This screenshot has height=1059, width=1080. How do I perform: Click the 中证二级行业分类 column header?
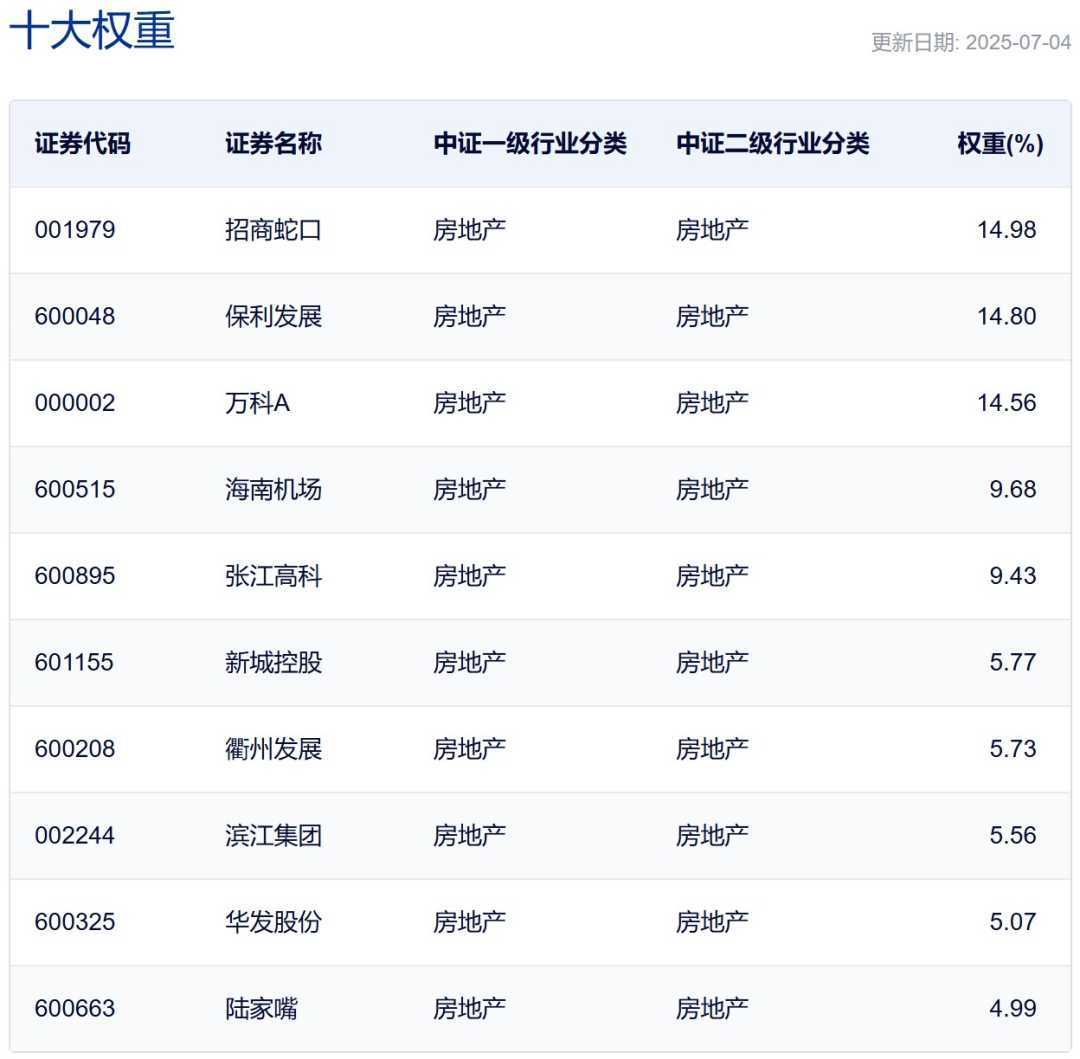pyautogui.click(x=773, y=144)
